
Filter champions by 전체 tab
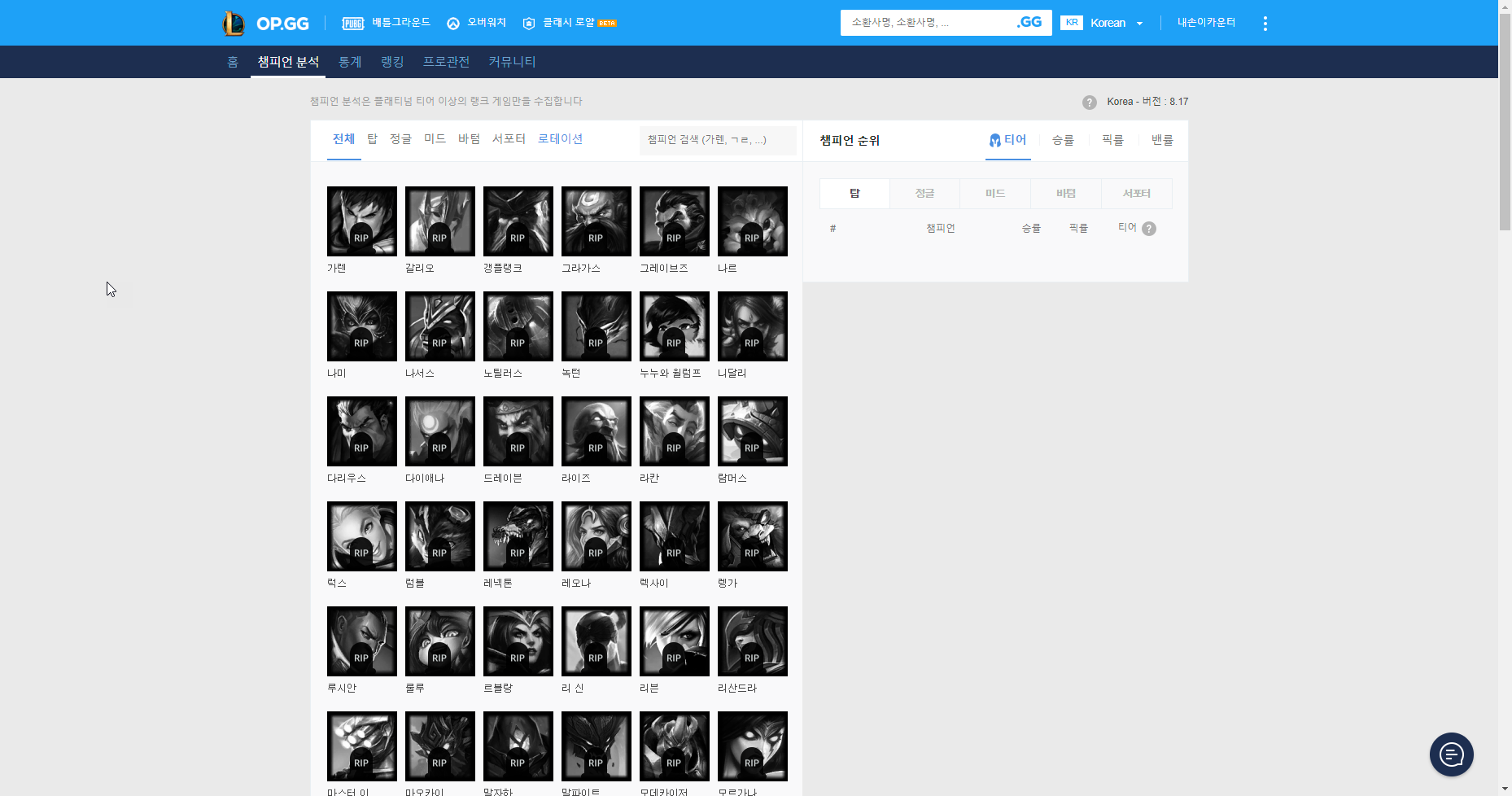point(343,139)
